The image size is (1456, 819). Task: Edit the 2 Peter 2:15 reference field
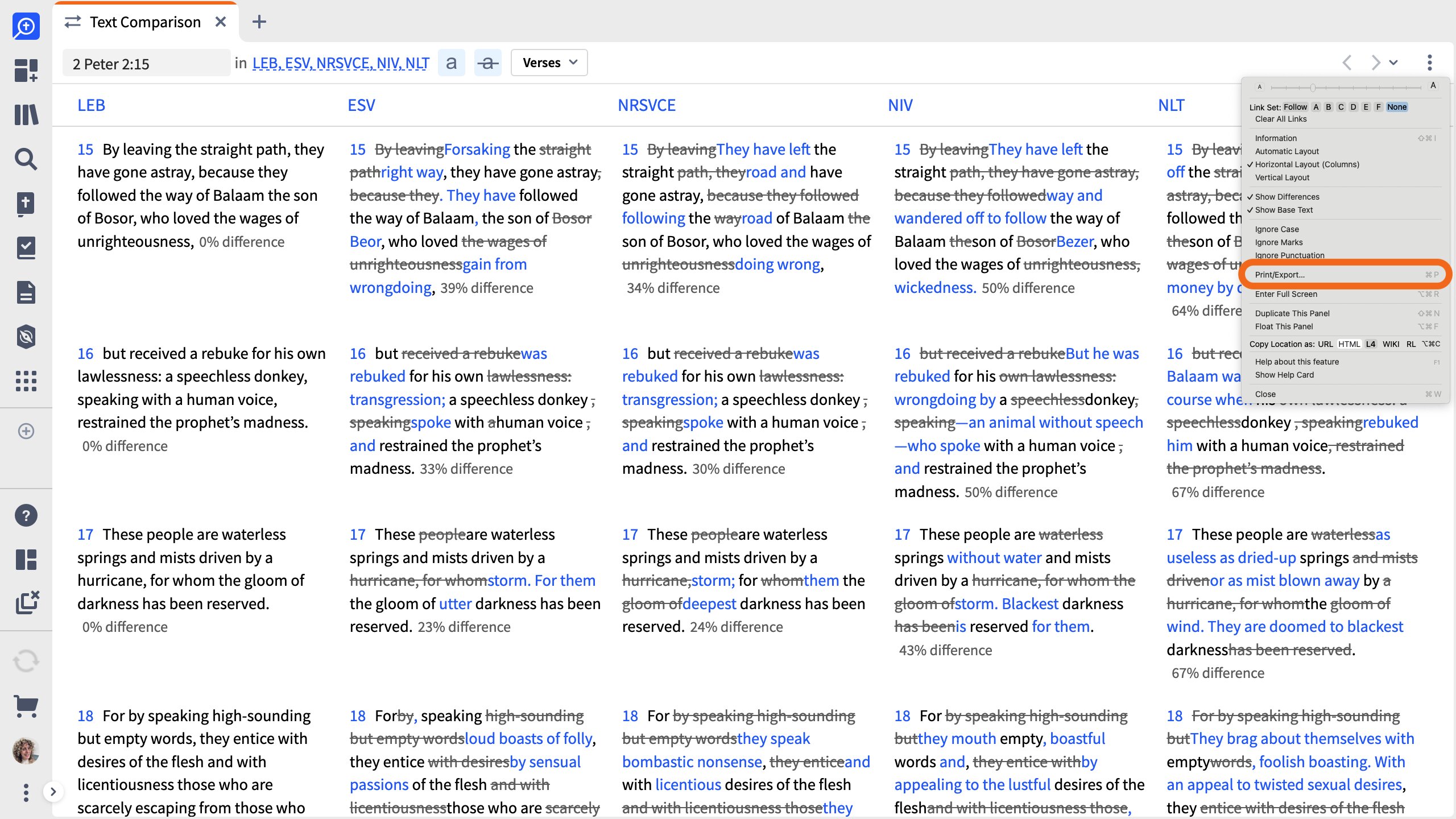click(147, 63)
